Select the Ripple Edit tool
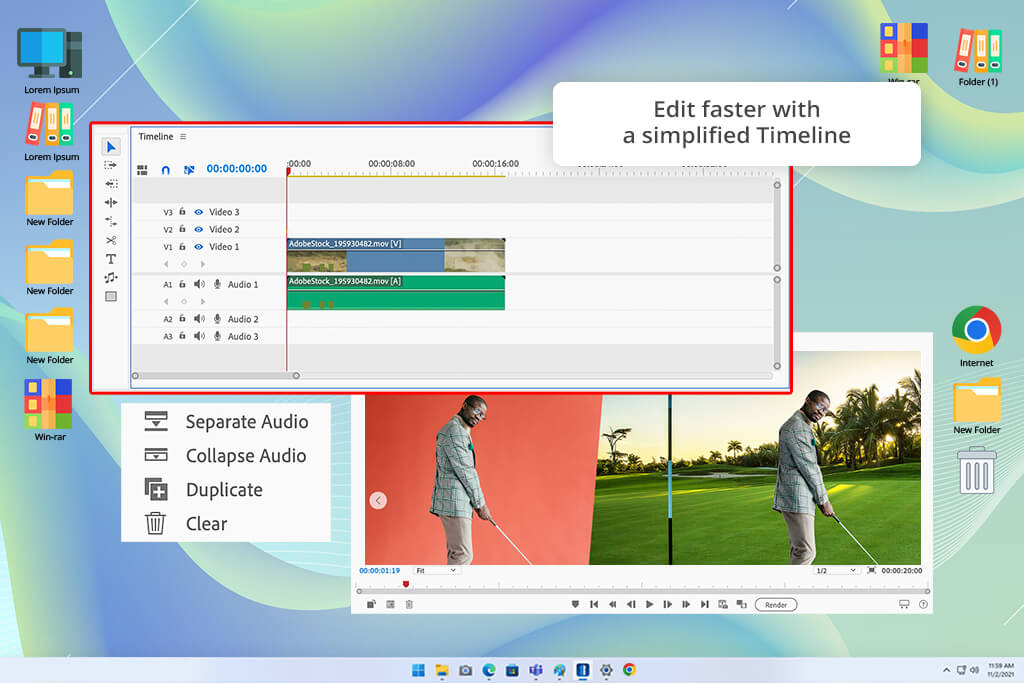This screenshot has height=683, width=1024. 111,202
